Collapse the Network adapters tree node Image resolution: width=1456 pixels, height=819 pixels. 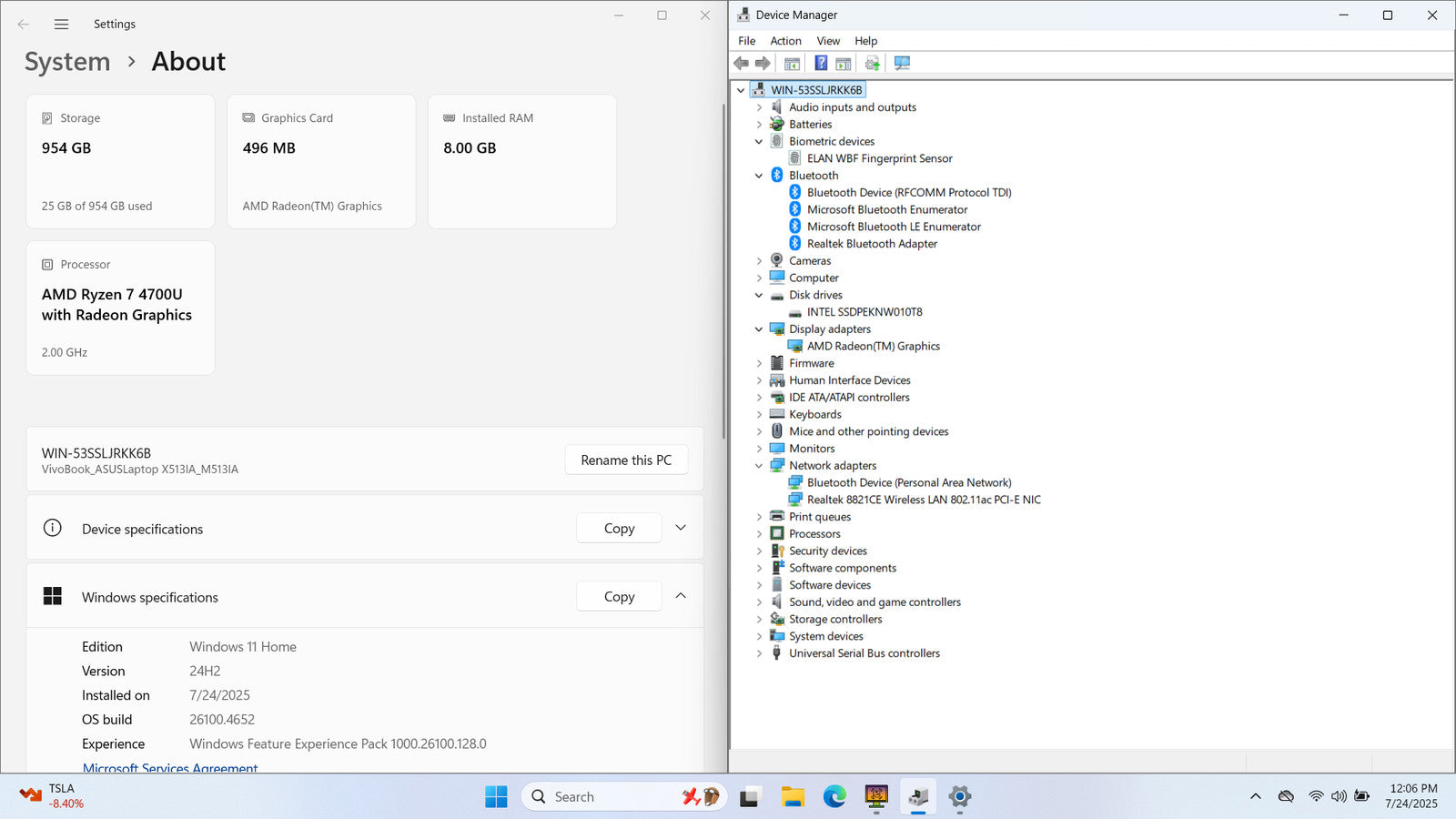click(x=759, y=466)
